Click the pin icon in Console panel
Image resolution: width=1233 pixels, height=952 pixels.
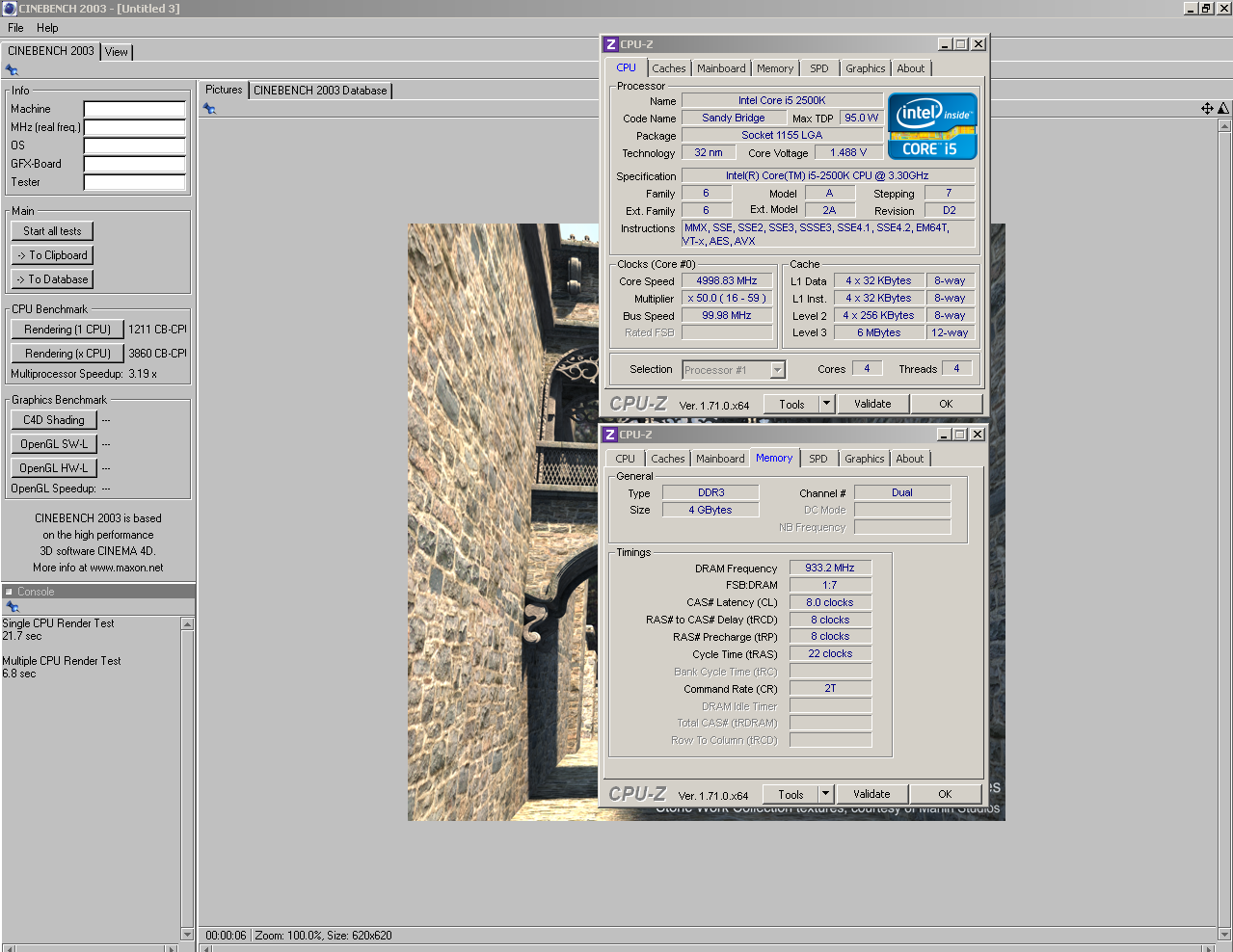tap(13, 607)
